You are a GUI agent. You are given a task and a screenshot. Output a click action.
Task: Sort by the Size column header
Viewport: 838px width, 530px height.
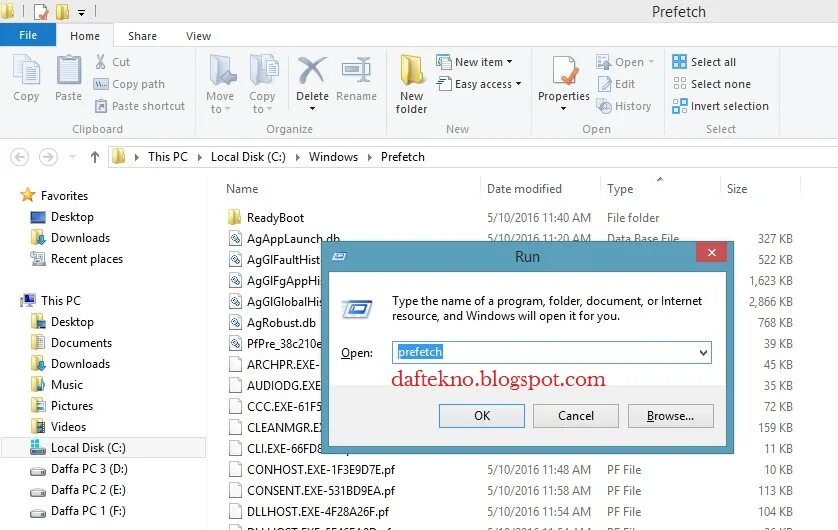(737, 189)
